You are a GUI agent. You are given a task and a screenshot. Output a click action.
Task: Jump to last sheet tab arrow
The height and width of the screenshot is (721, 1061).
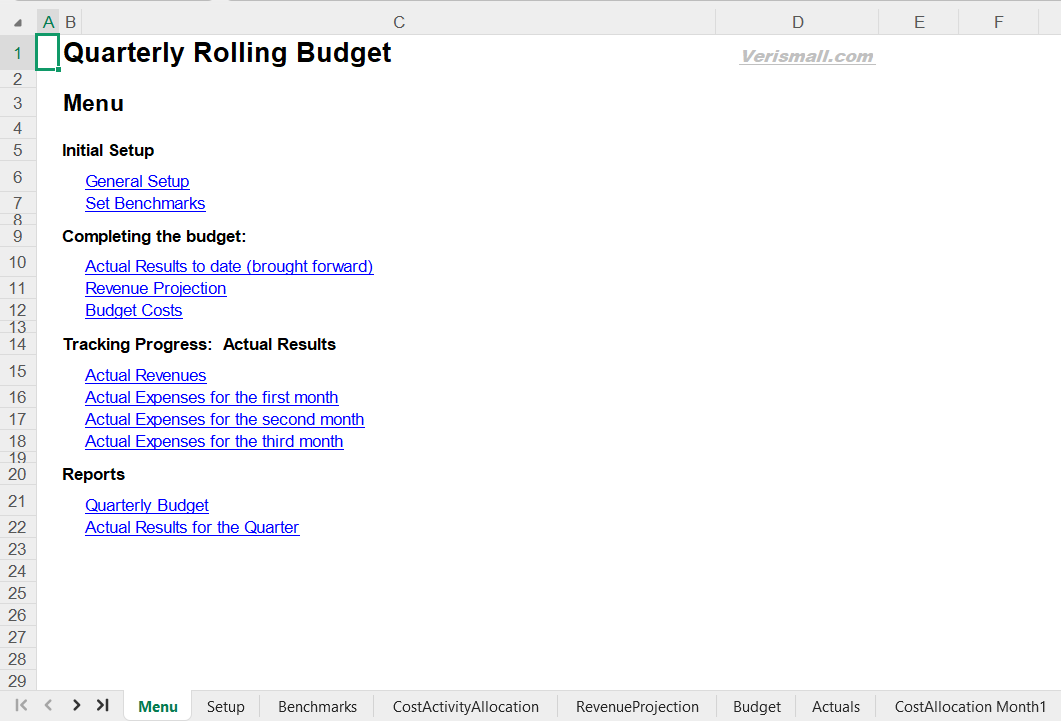(x=102, y=705)
